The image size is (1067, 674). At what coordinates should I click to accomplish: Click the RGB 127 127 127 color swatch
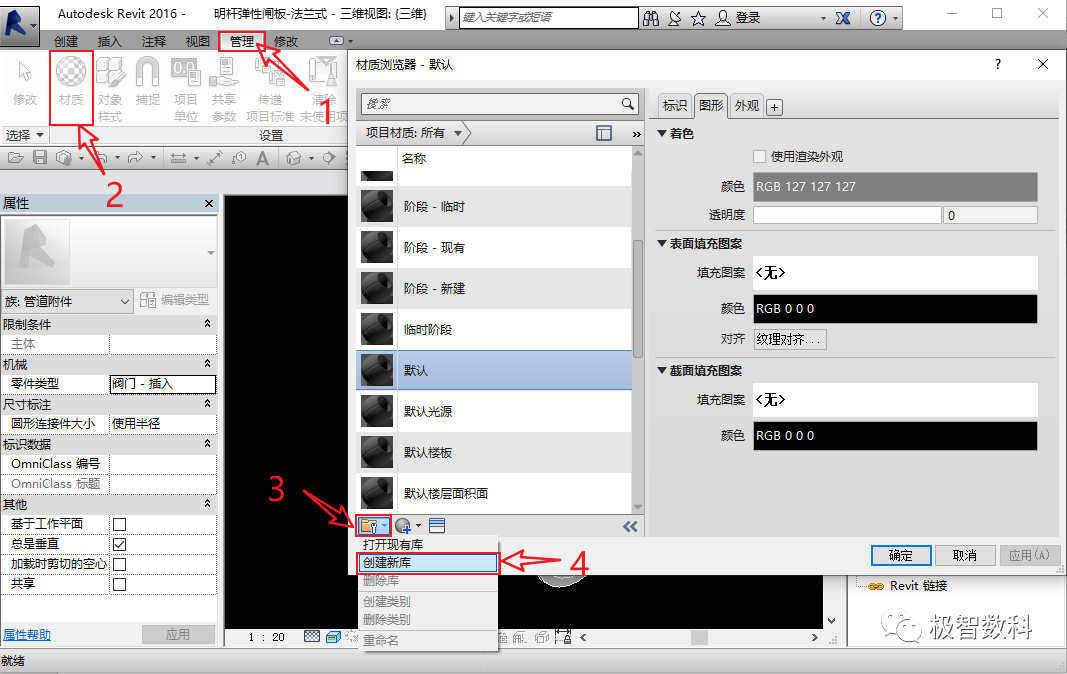(895, 187)
